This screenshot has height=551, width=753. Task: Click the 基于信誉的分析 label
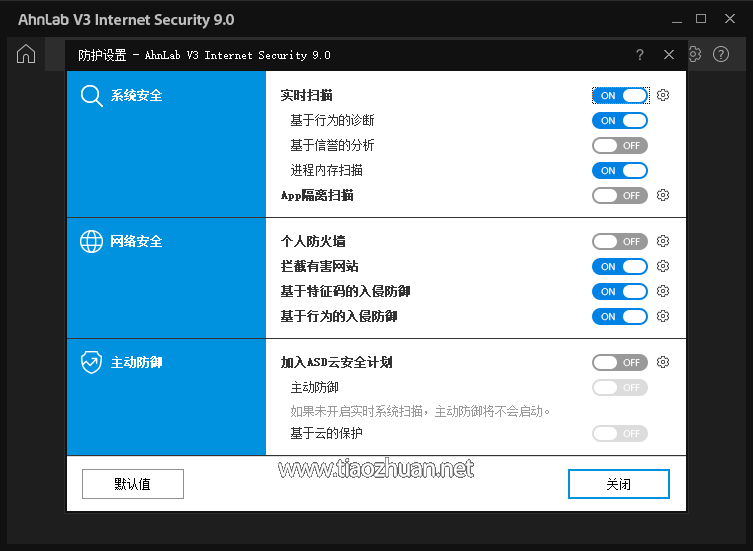(332, 146)
